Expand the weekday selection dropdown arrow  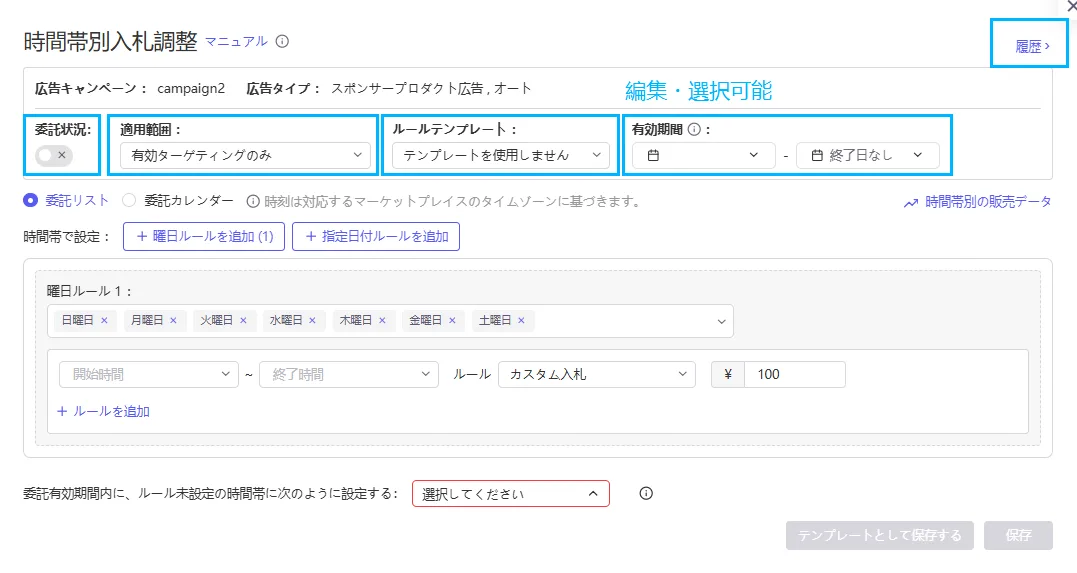721,322
